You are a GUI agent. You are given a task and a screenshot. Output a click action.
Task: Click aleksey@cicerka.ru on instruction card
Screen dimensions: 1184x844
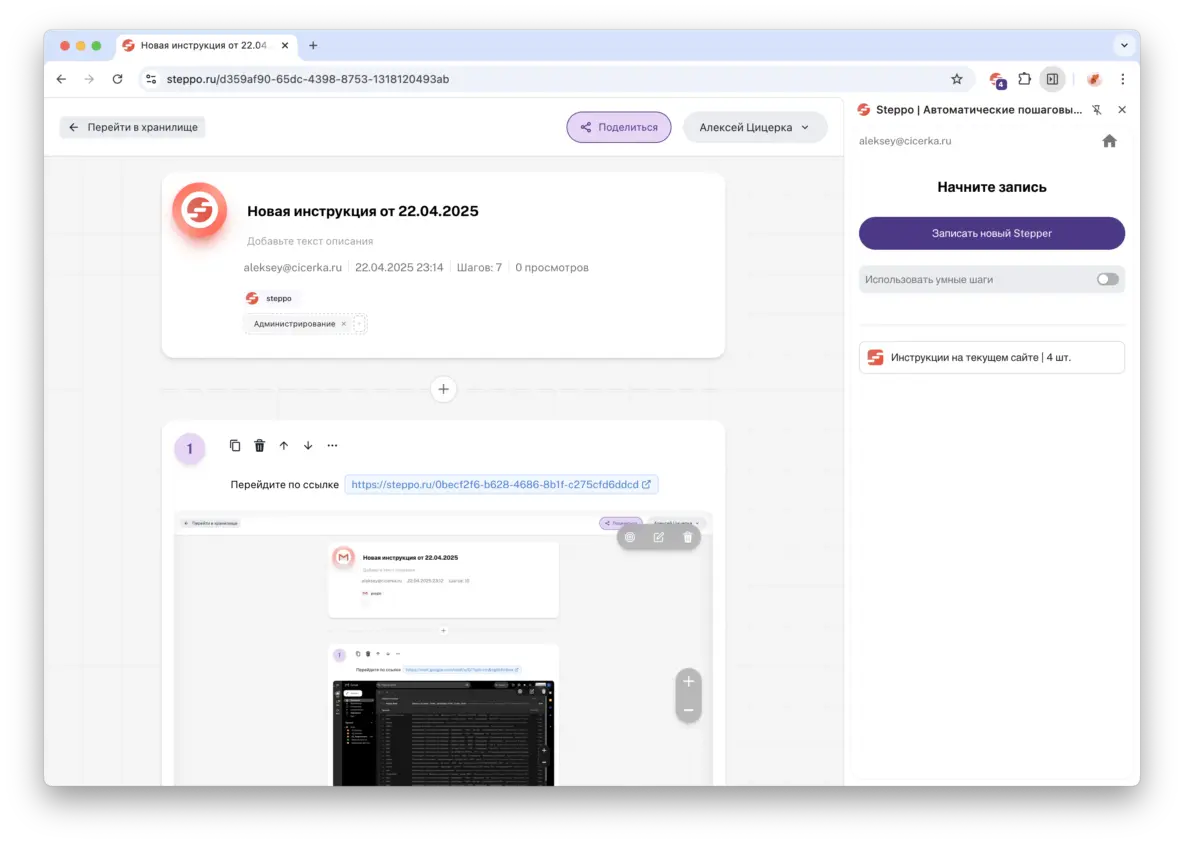click(x=292, y=267)
